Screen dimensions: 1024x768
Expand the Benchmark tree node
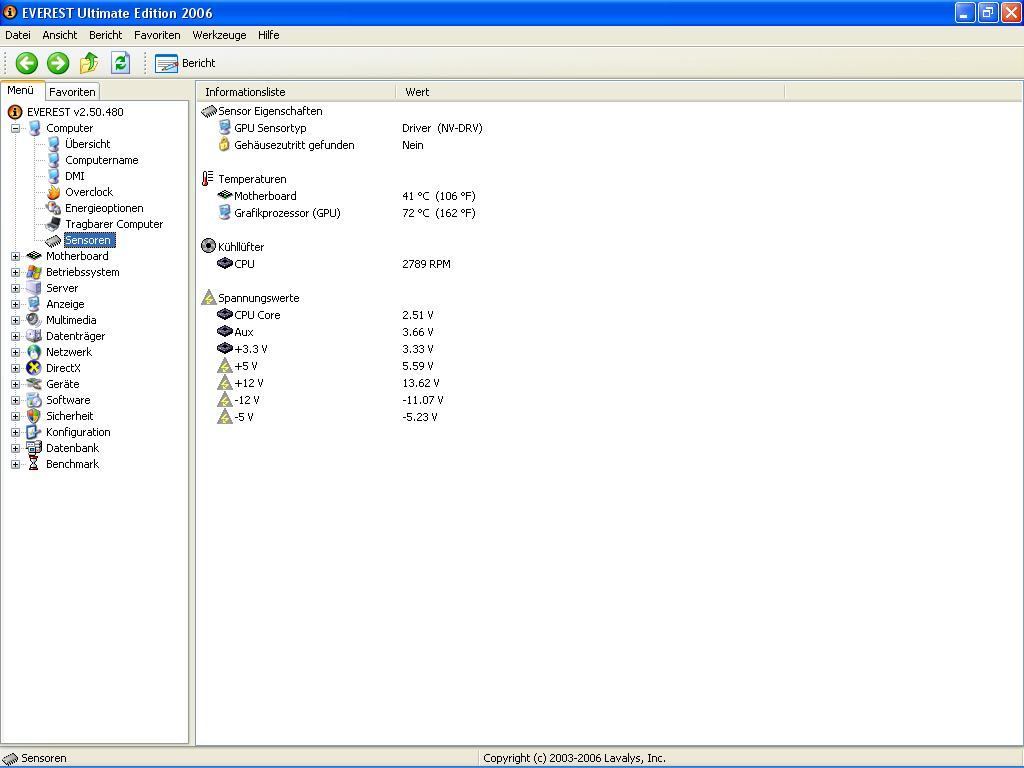coord(15,464)
